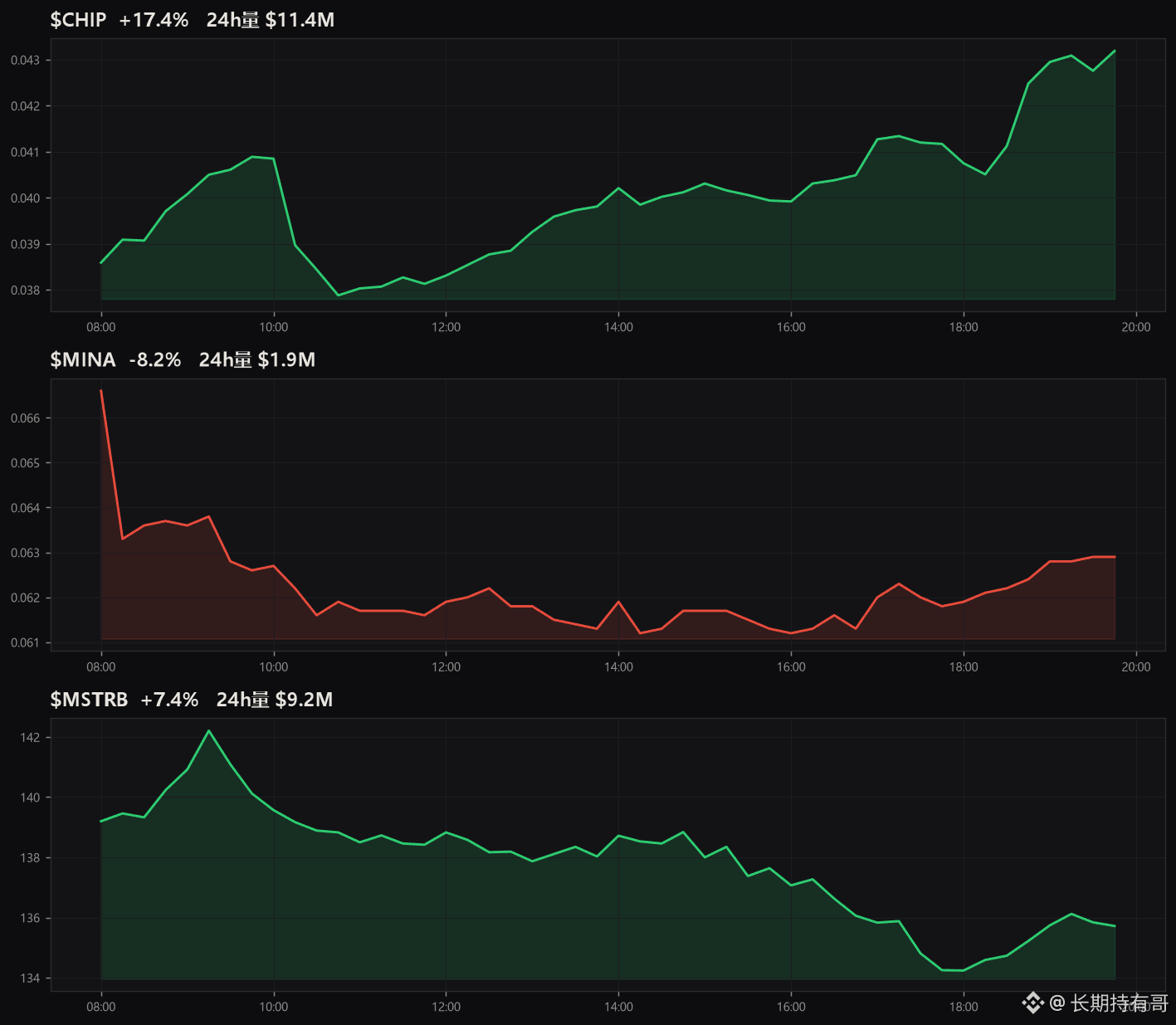Screen dimensions: 1176x1025
Task: Select 14:00 on the $CHIP time axis
Action: click(618, 327)
